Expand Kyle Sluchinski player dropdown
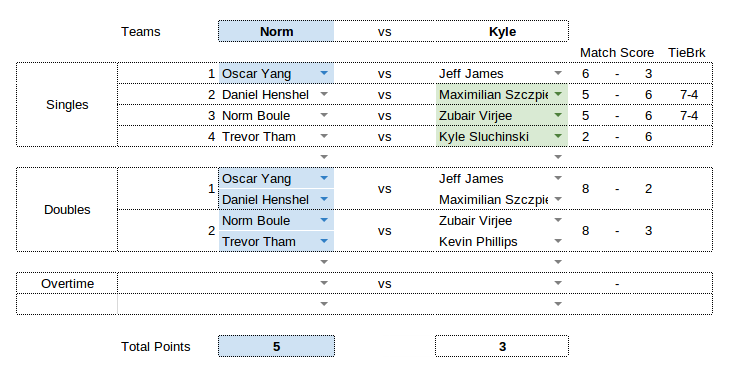This screenshot has height=382, width=731. click(x=558, y=136)
